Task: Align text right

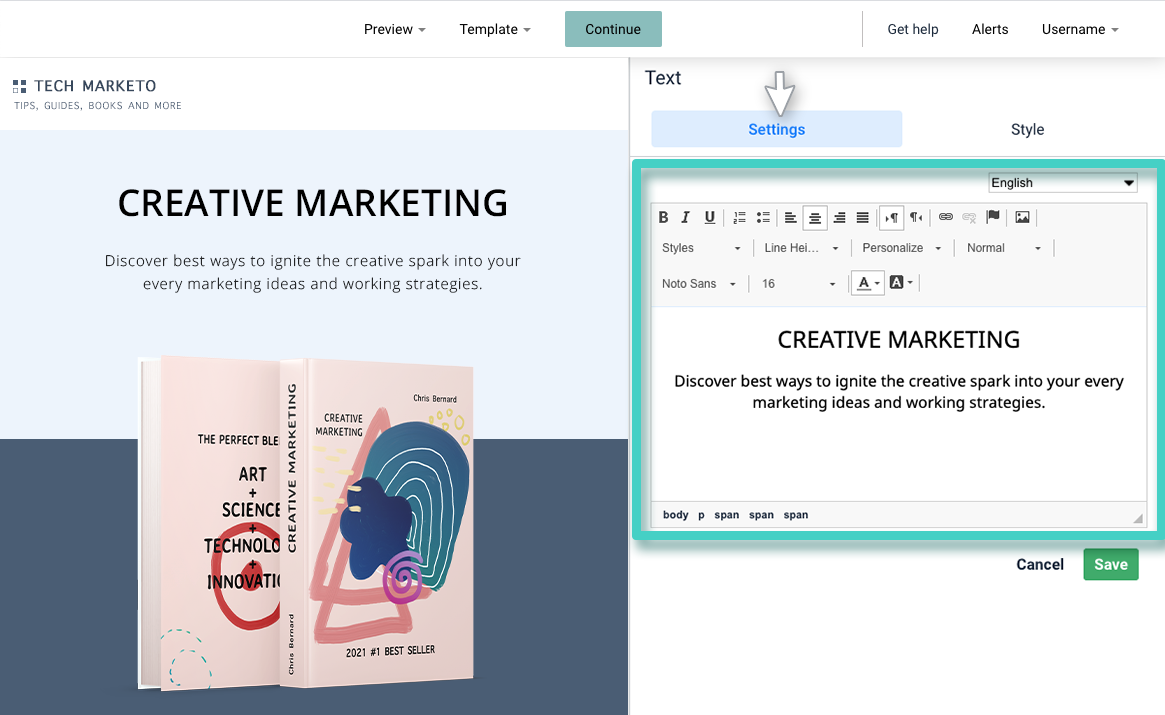Action: pos(839,217)
